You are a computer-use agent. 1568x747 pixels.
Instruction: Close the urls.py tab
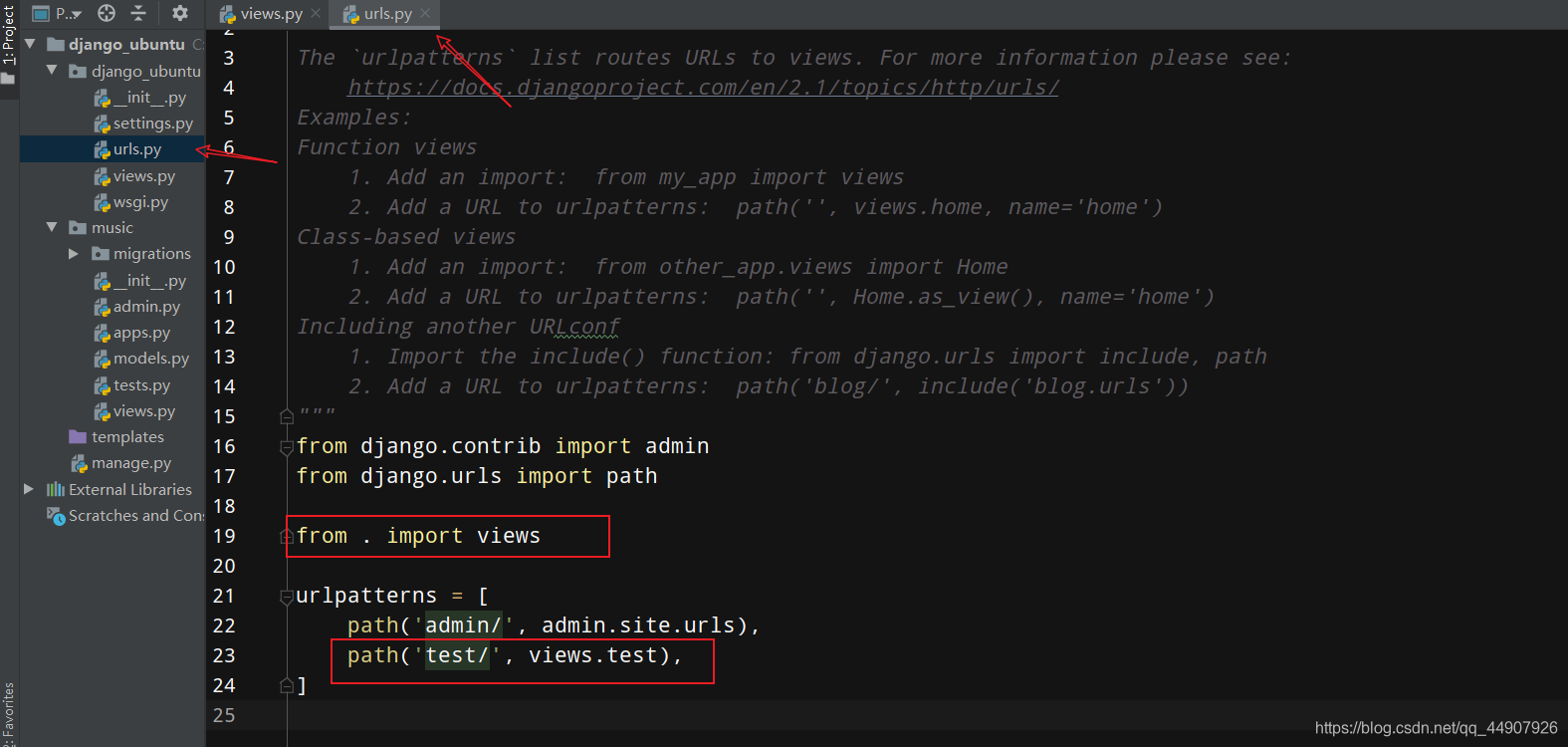[425, 13]
